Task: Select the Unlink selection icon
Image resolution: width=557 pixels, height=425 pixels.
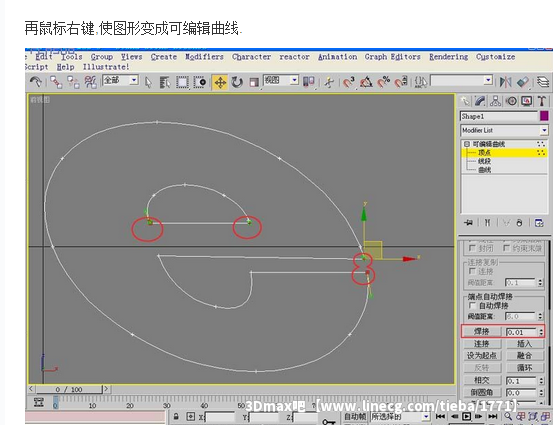Action: [74, 82]
